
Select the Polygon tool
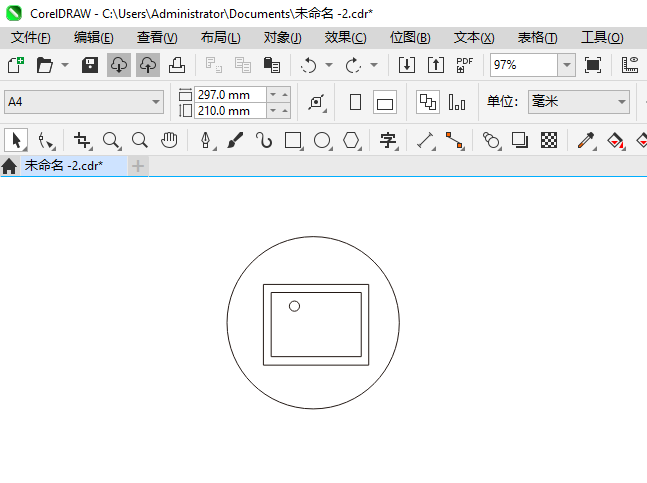pos(352,140)
